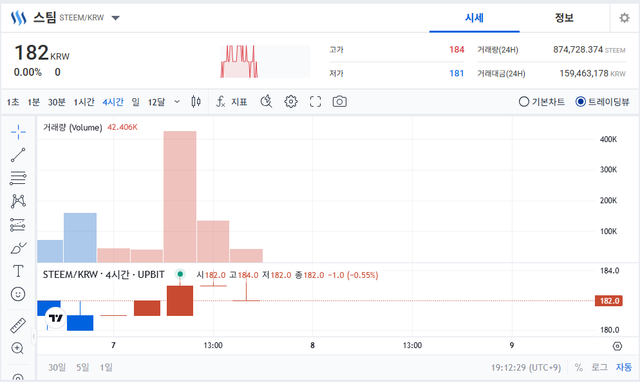Set the date range to 5일
Viewport: 640px width, 382px height.
pyautogui.click(x=82, y=368)
